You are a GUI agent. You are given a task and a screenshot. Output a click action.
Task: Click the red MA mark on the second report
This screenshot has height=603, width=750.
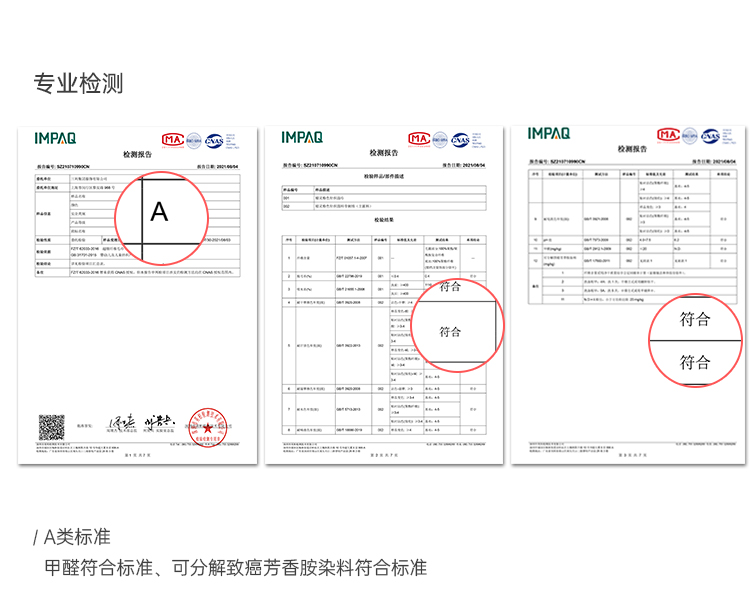coord(419,139)
